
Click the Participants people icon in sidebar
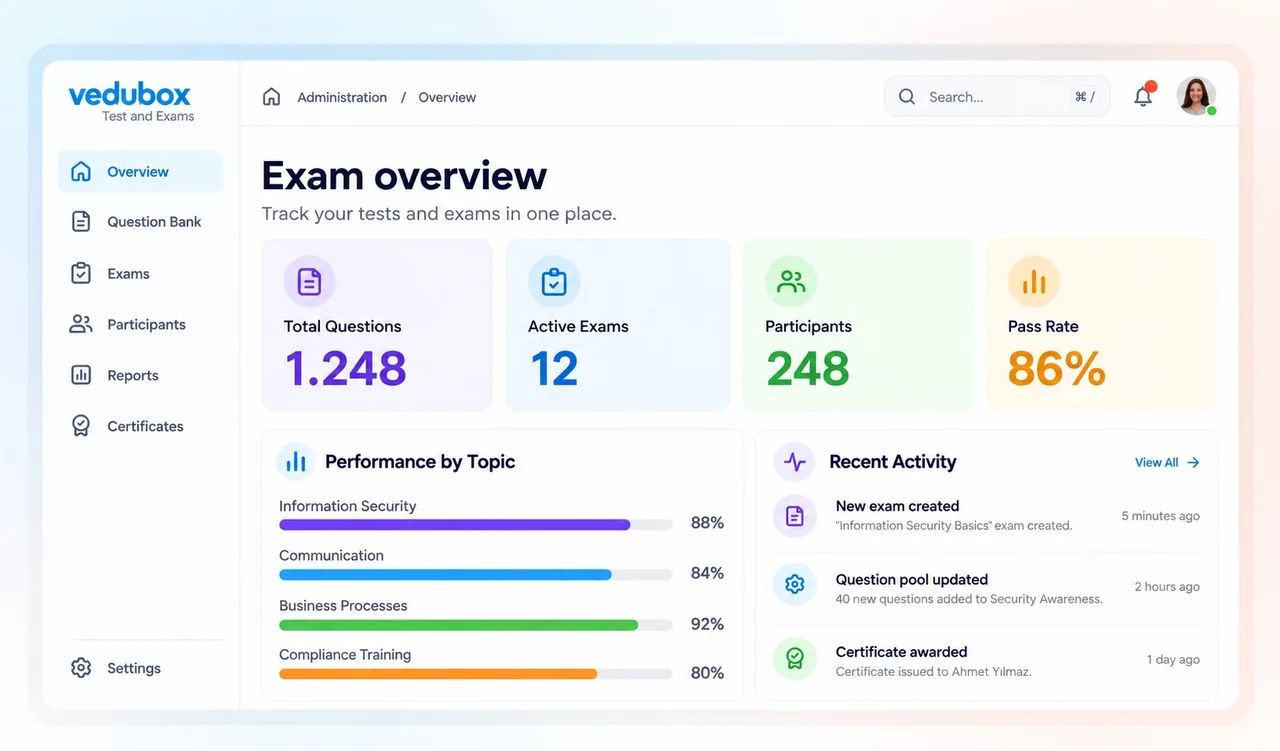[x=81, y=324]
